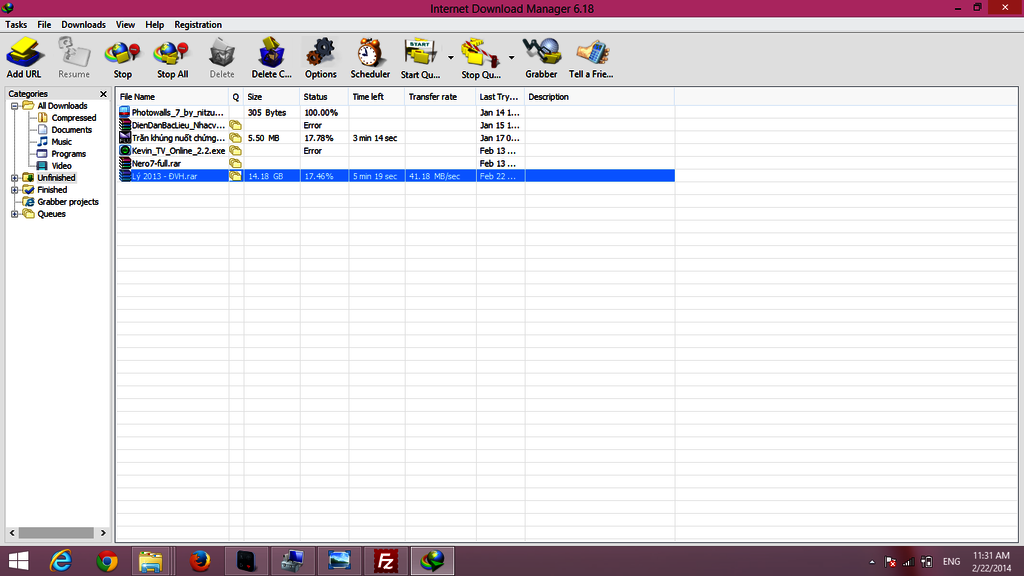Open the Help menu
The image size is (1024, 576).
coord(155,25)
